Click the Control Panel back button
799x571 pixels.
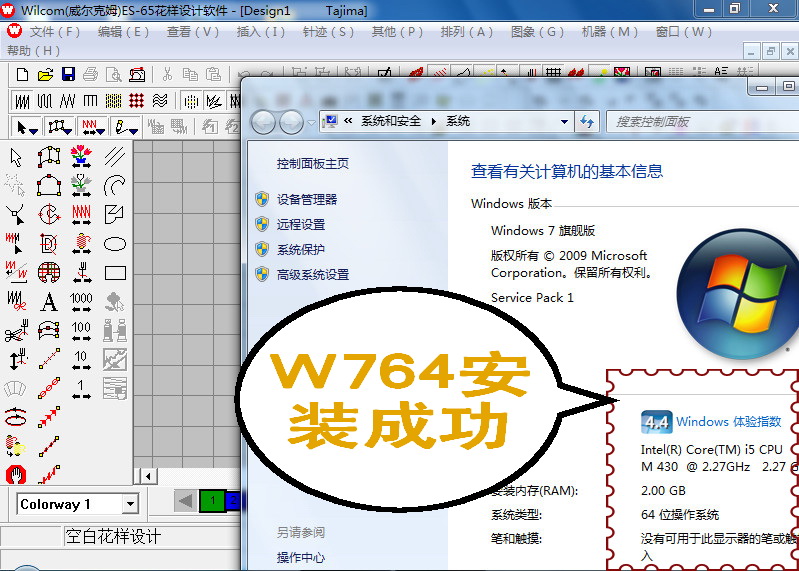[x=263, y=122]
